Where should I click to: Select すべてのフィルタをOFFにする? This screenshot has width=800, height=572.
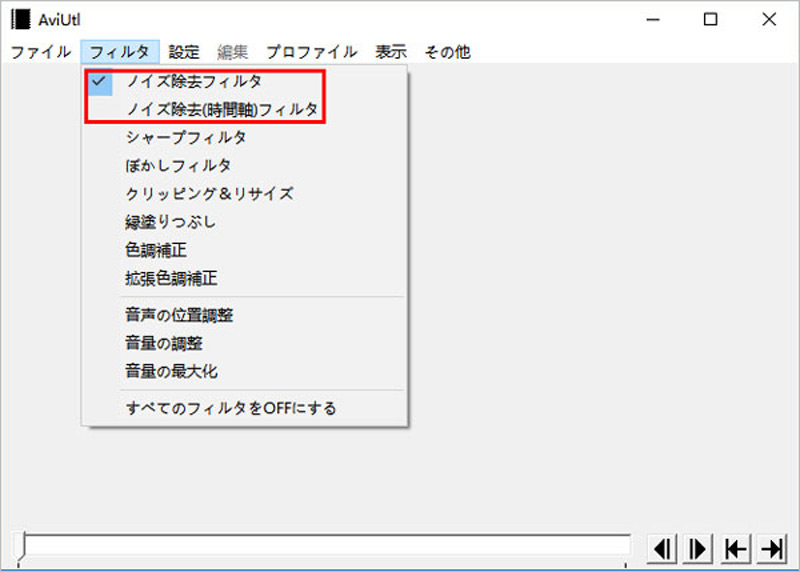[231, 408]
